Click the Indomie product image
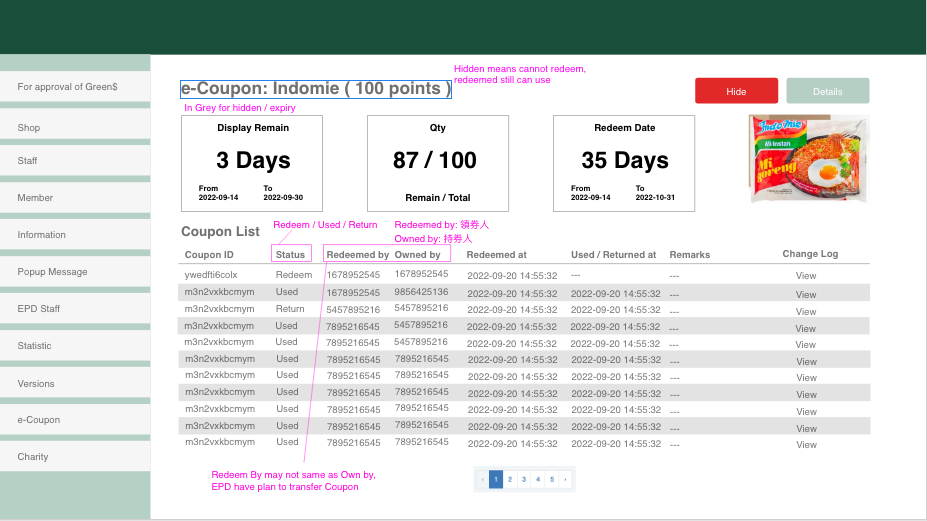Image resolution: width=927 pixels, height=521 pixels. pos(808,158)
